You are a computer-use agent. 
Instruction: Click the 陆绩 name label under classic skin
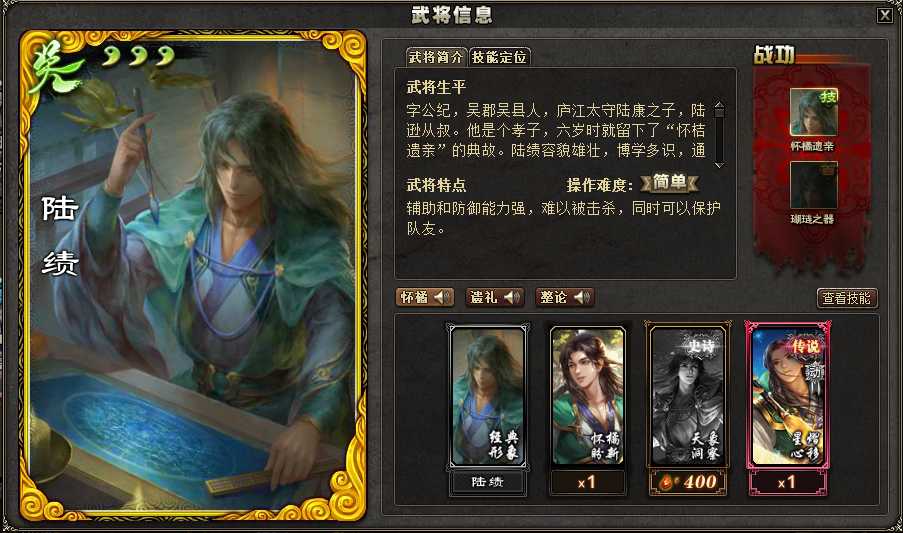[x=488, y=482]
